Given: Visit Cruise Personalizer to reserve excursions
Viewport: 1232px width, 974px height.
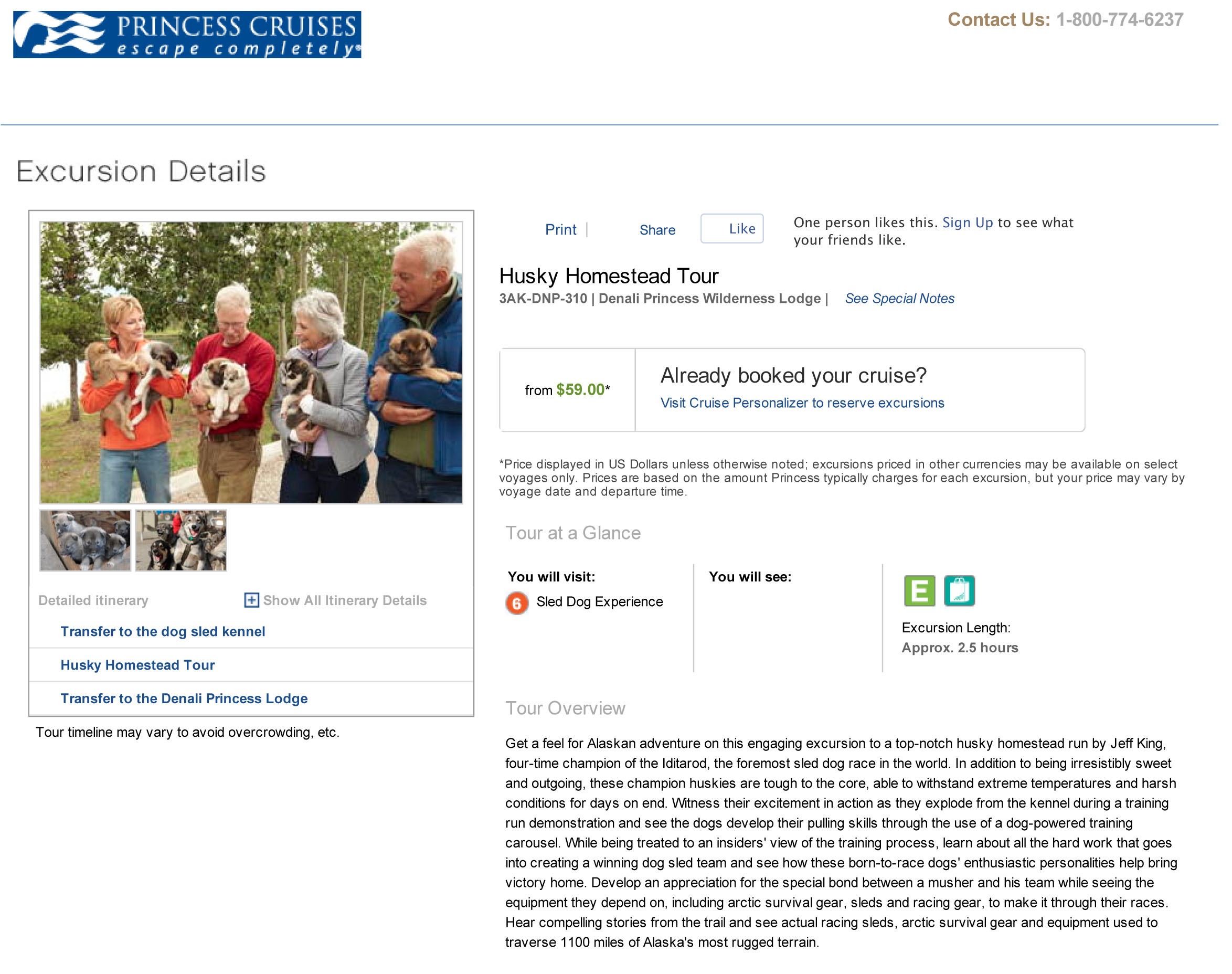Looking at the screenshot, I should (x=802, y=403).
